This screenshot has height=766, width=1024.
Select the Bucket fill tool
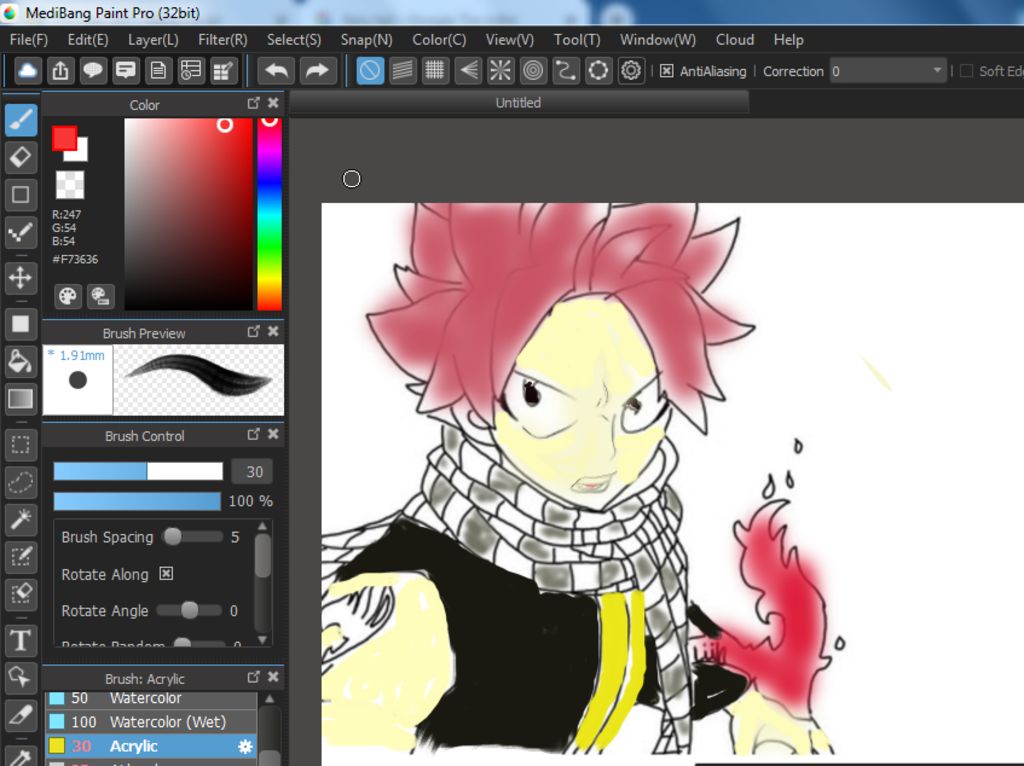pyautogui.click(x=21, y=361)
